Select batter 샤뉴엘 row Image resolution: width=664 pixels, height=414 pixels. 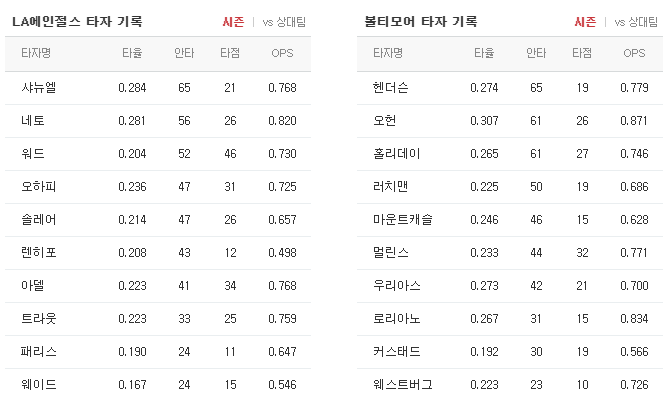pos(158,88)
